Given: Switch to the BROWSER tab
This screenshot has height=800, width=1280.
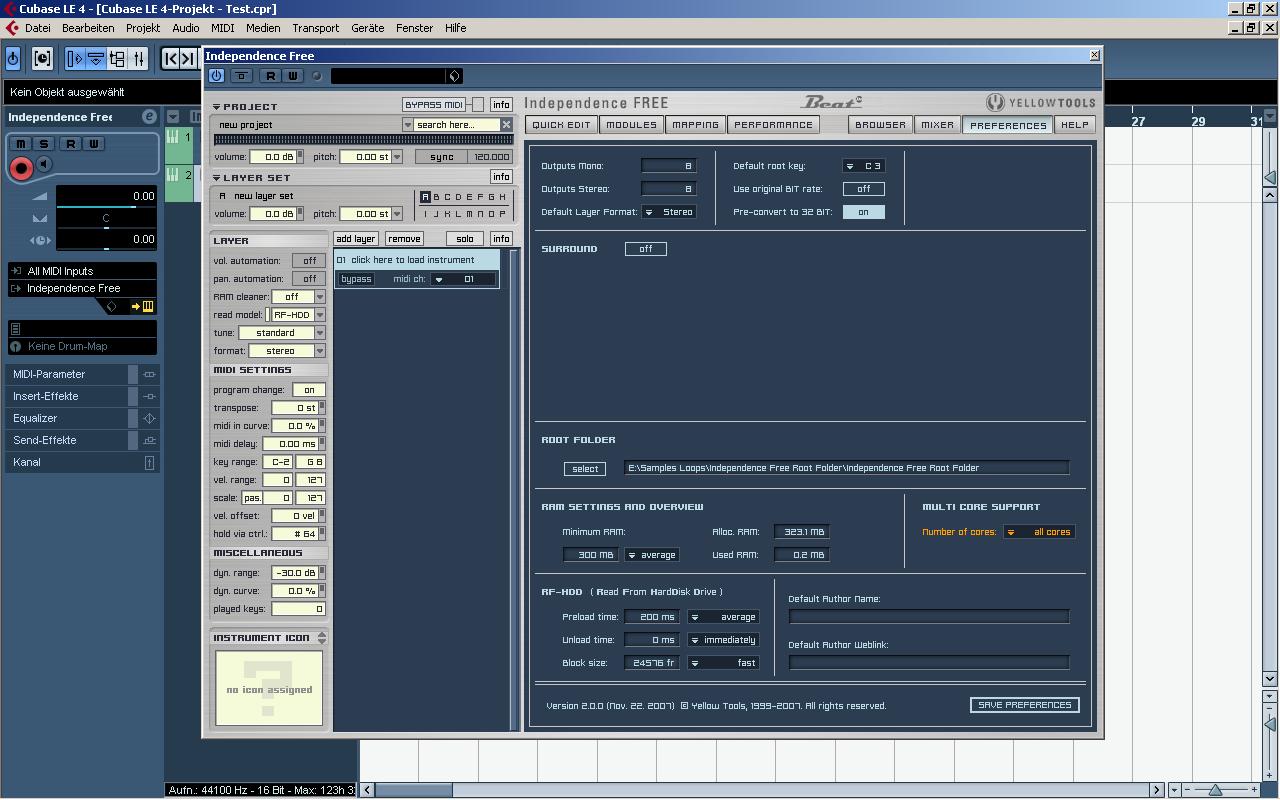Looking at the screenshot, I should pos(881,125).
